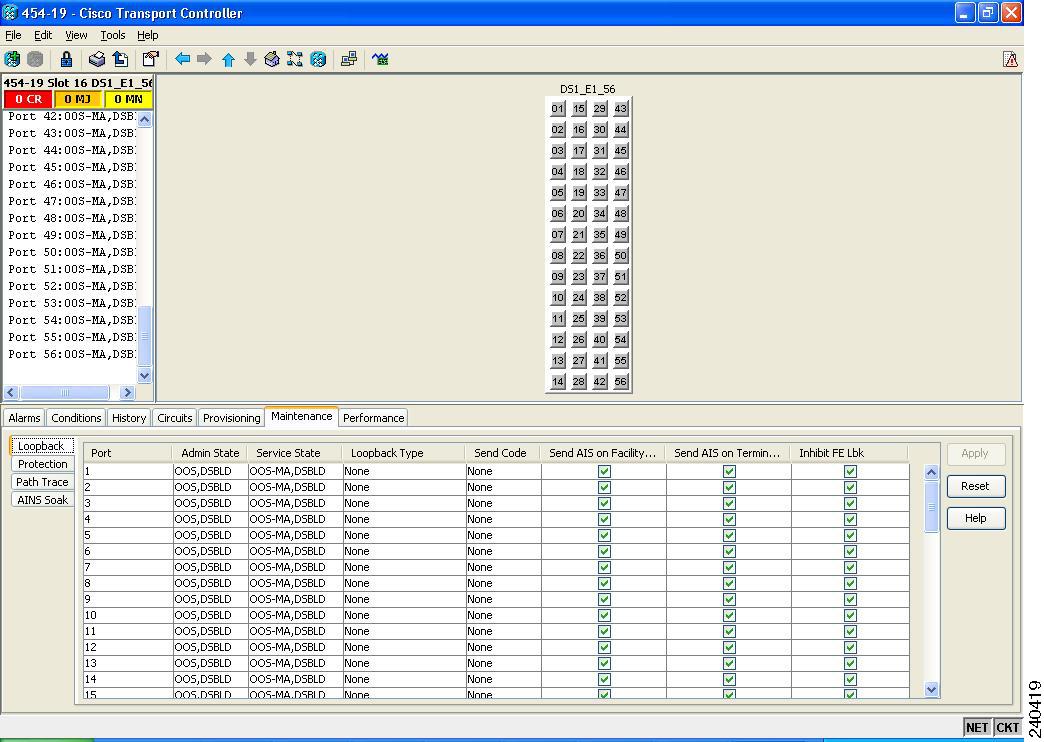Select the AINS Soak subtab
1044x742 pixels.
pos(42,500)
